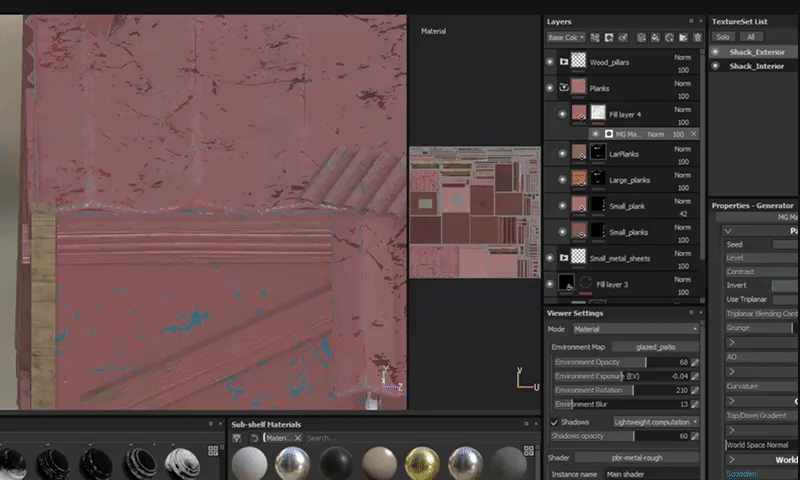Toggle visibility of LarPlanks layer

[x=562, y=153]
